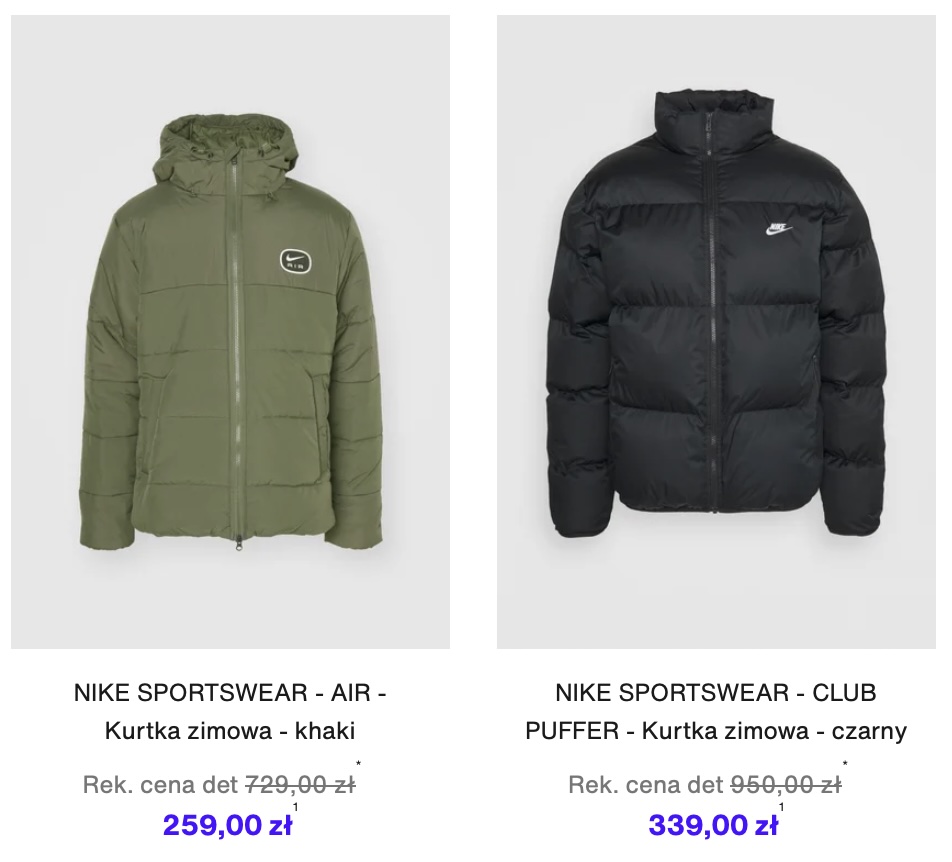Click the 259,00 zł sale price
Viewport: 952px width, 862px height.
coord(228,825)
